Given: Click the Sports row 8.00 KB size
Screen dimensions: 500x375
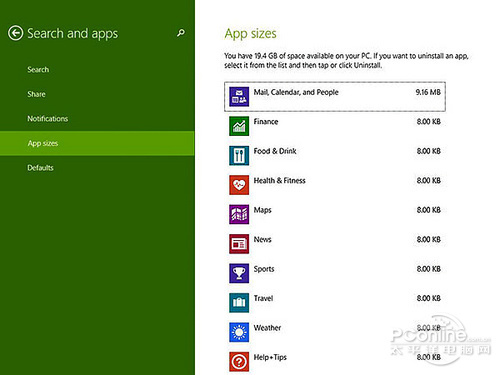Looking at the screenshot, I should pyautogui.click(x=429, y=269).
